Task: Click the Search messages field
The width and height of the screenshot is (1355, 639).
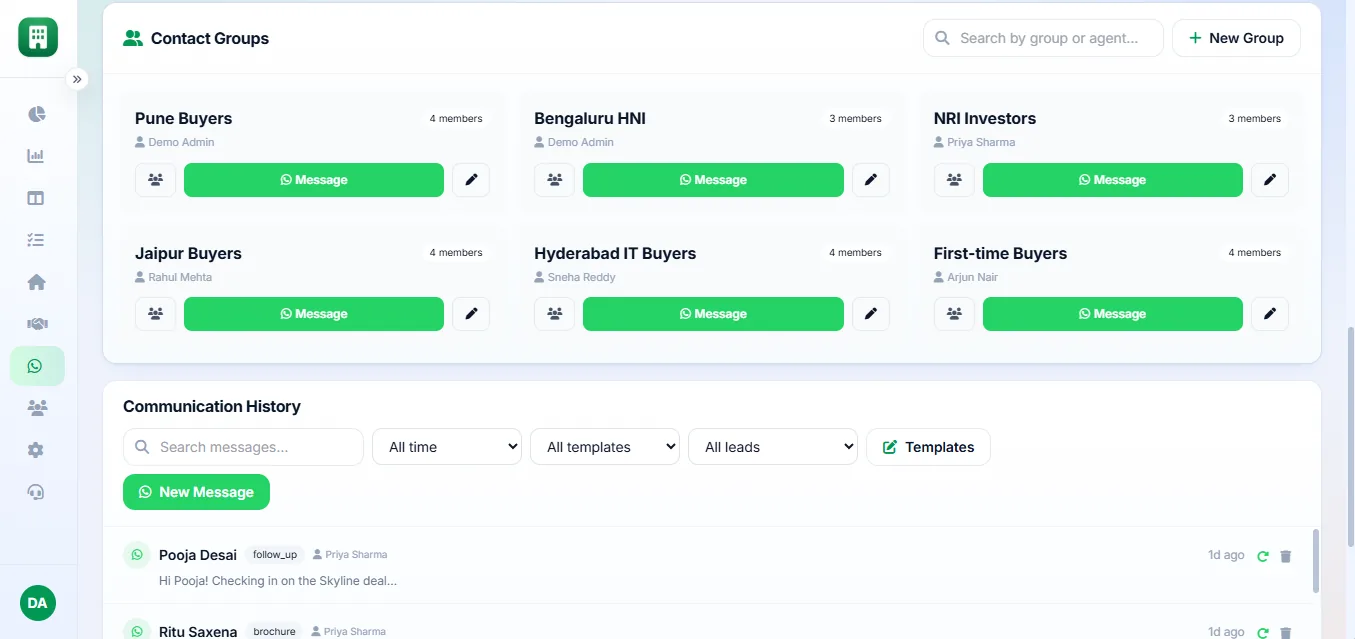Action: pyautogui.click(x=243, y=447)
